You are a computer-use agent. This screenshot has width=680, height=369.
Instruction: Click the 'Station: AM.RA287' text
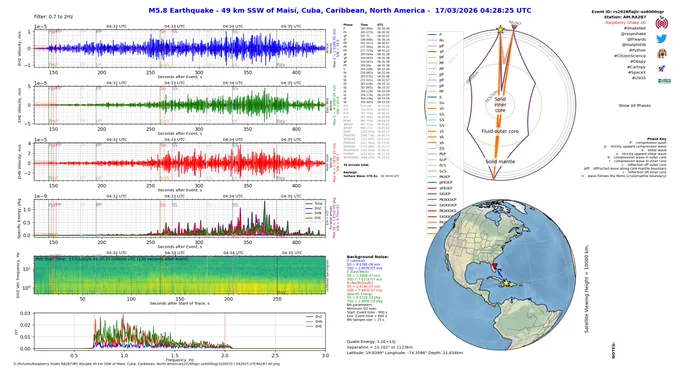624,17
